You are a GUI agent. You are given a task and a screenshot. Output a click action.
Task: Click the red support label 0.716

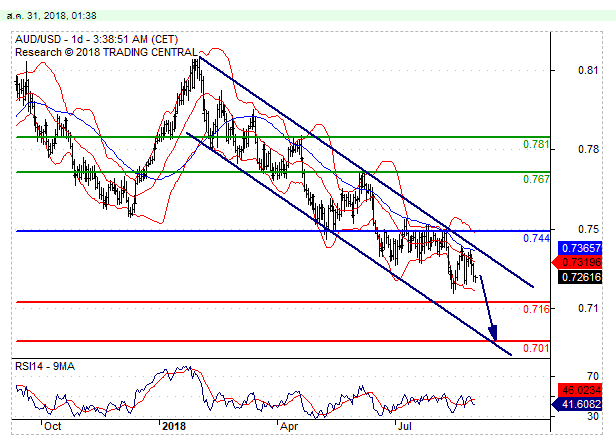pyautogui.click(x=536, y=309)
